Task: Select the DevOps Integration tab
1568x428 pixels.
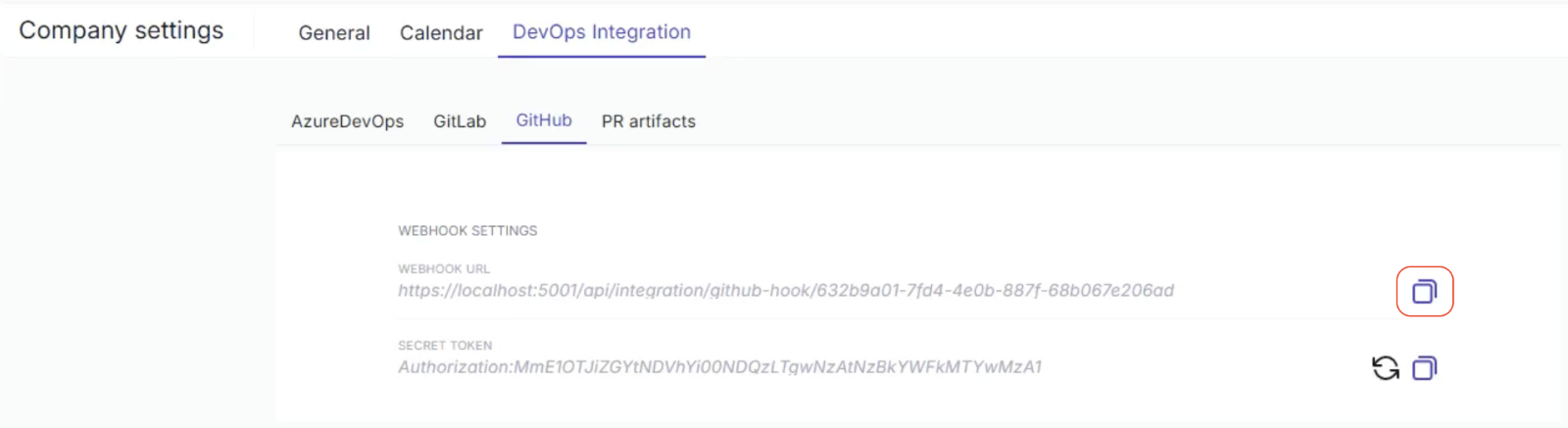Action: [601, 32]
